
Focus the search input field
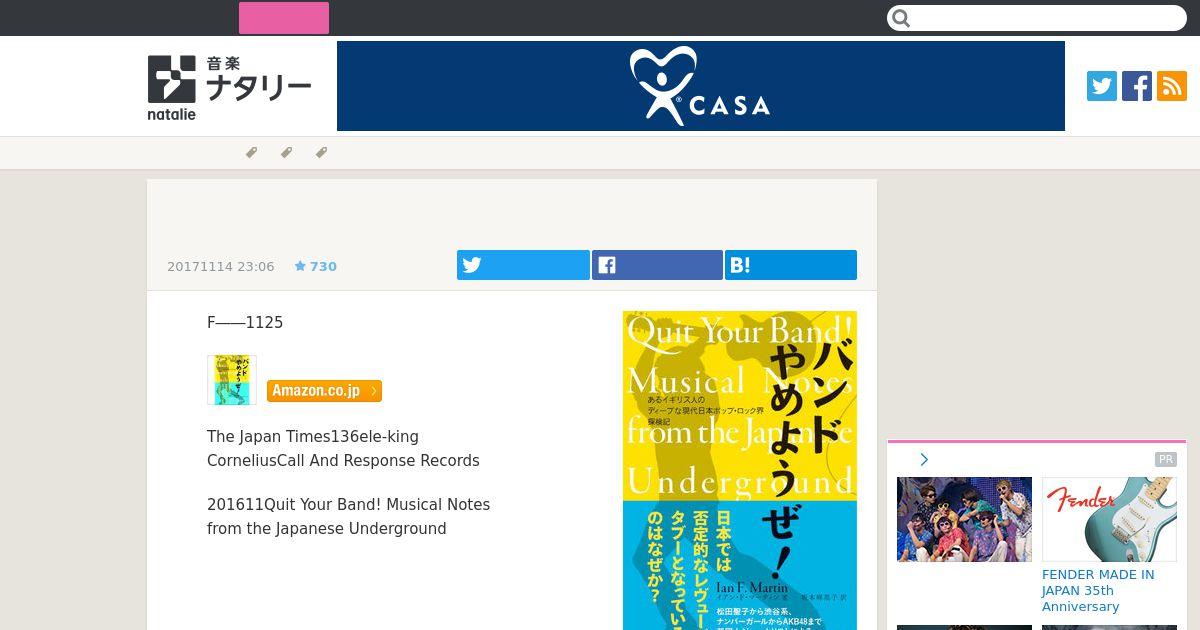click(1036, 18)
